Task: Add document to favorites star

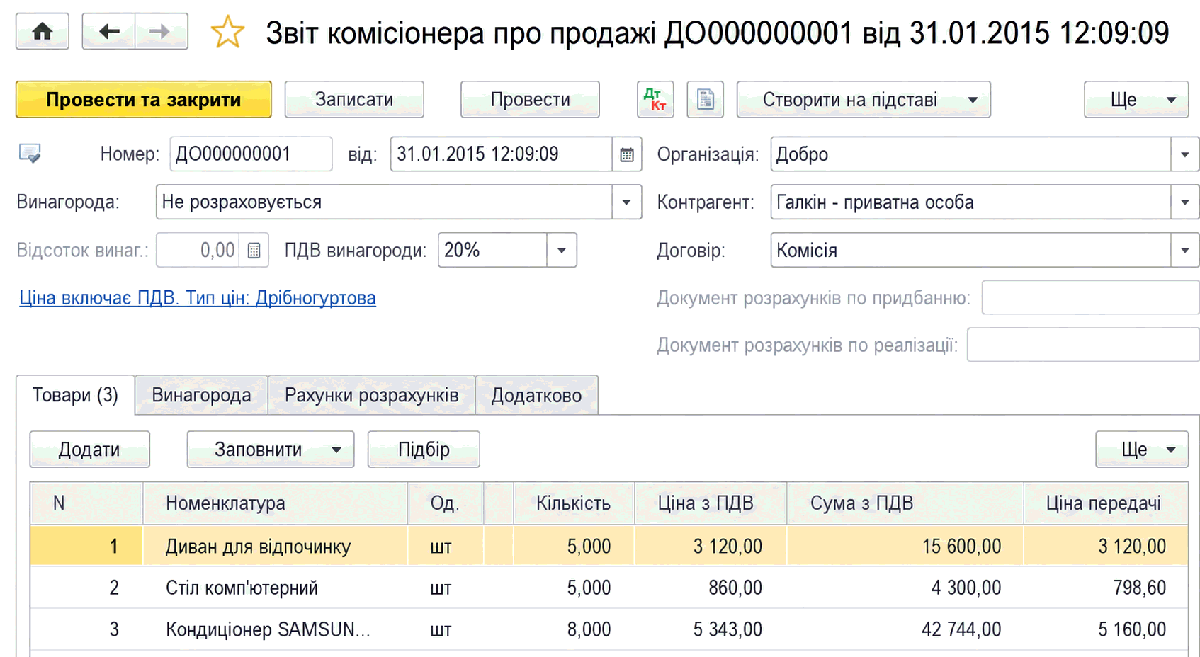Action: 227,33
